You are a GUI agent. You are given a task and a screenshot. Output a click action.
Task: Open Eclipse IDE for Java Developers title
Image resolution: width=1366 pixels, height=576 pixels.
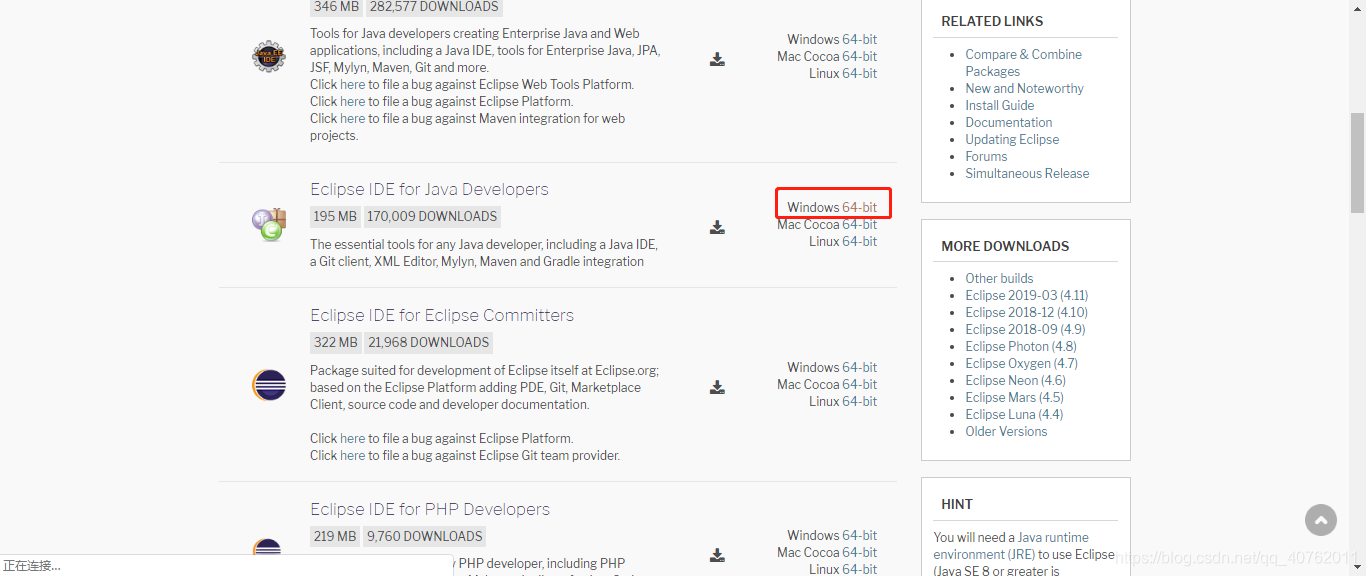tap(429, 189)
